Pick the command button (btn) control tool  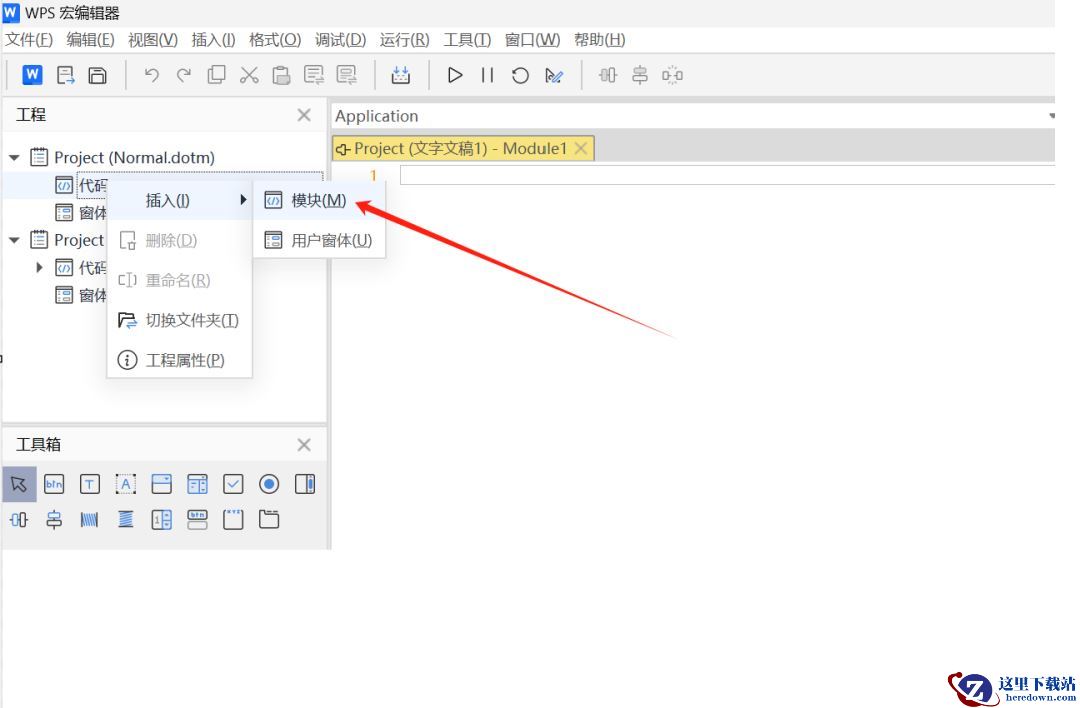(54, 484)
